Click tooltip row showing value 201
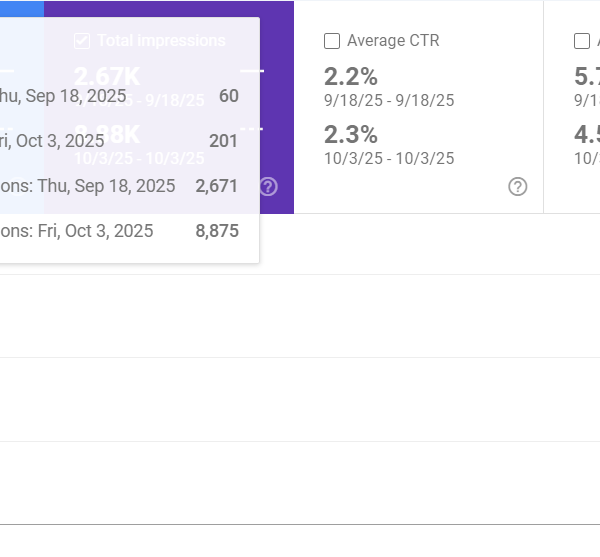Viewport: 600px width, 557px height. pos(120,141)
